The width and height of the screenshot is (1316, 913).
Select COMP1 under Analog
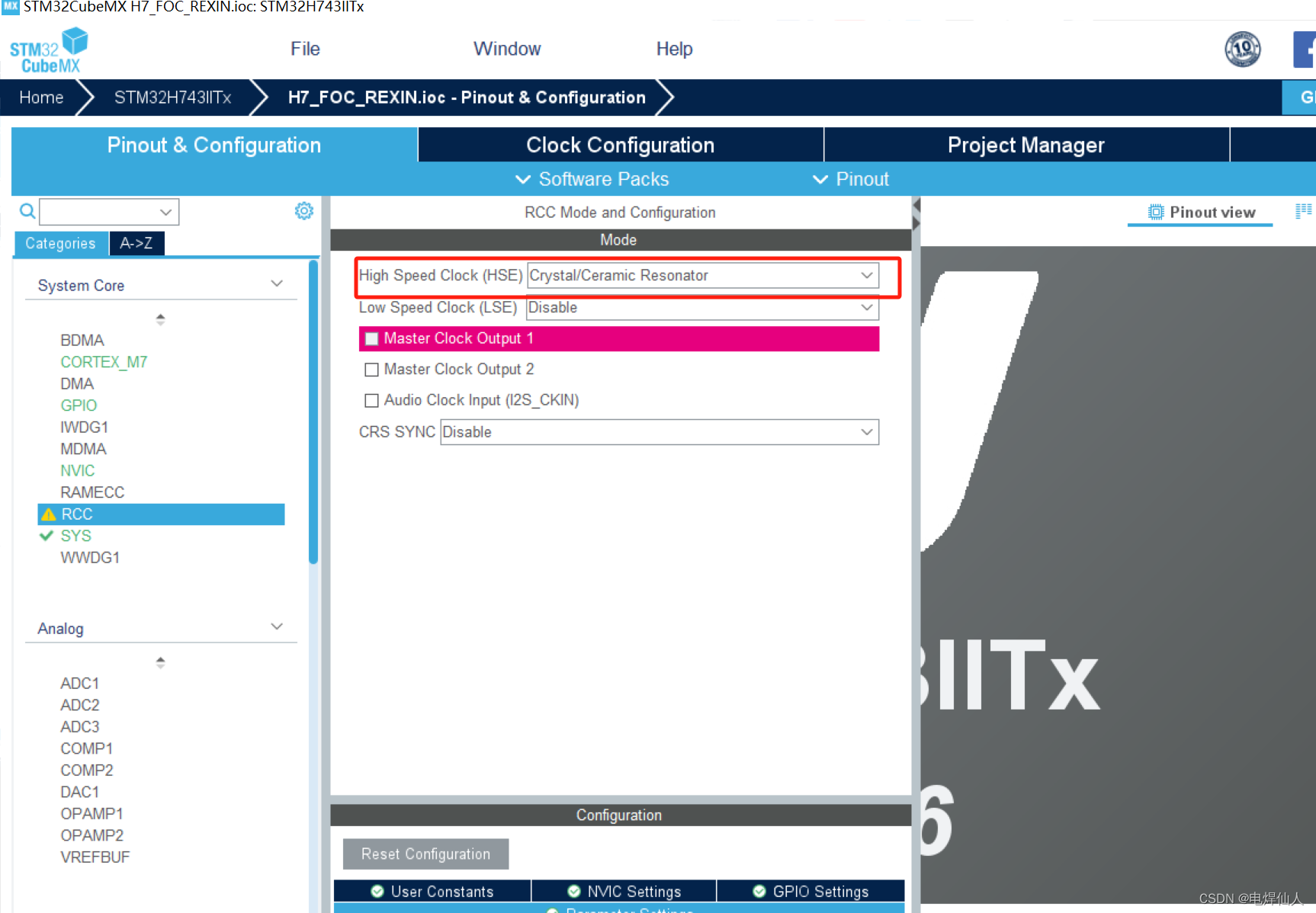pos(87,748)
